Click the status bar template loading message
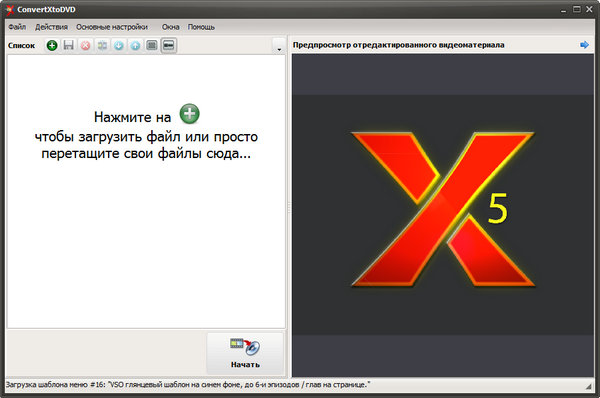 pyautogui.click(x=188, y=385)
